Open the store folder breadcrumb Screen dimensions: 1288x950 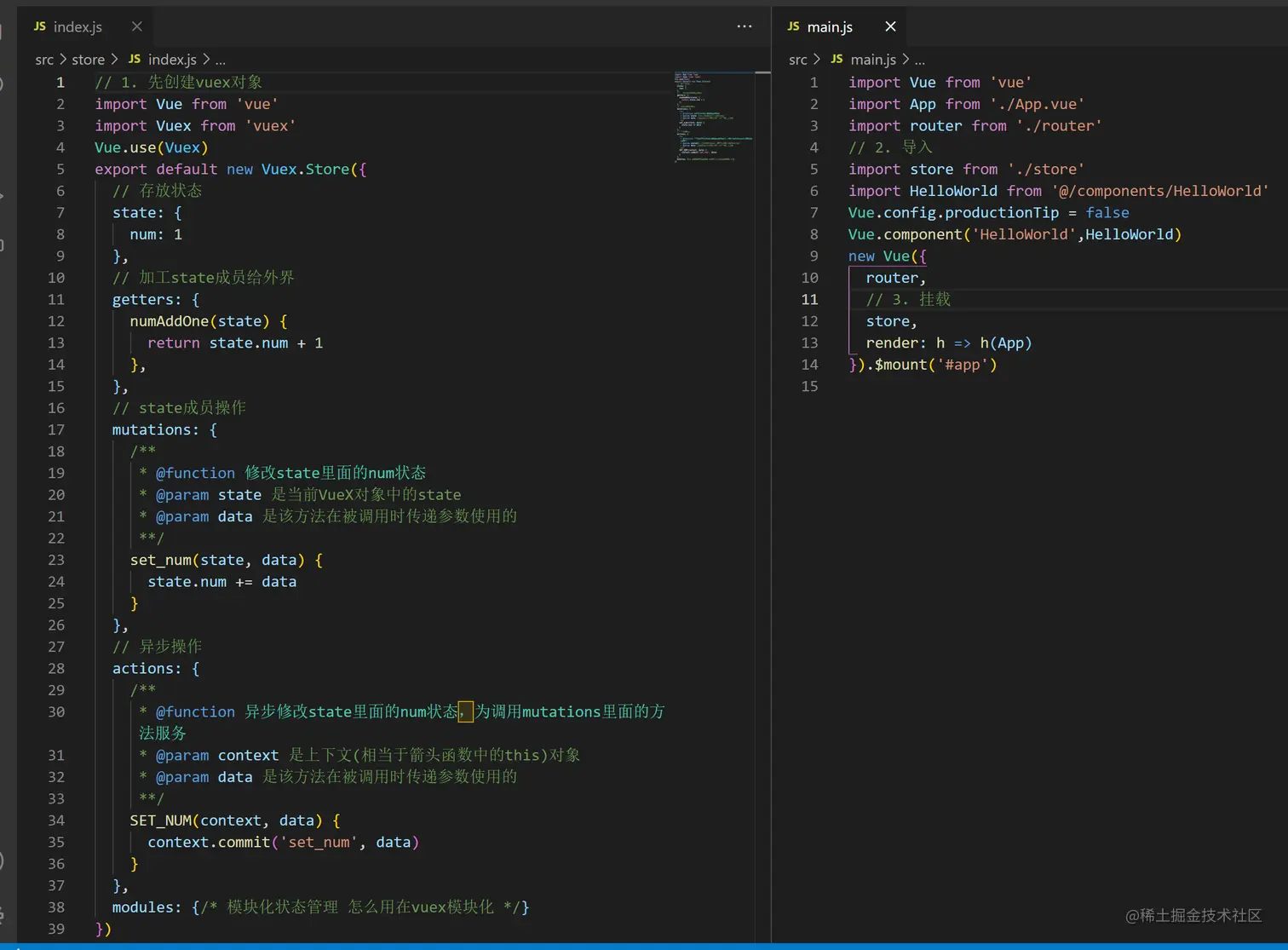(89, 60)
